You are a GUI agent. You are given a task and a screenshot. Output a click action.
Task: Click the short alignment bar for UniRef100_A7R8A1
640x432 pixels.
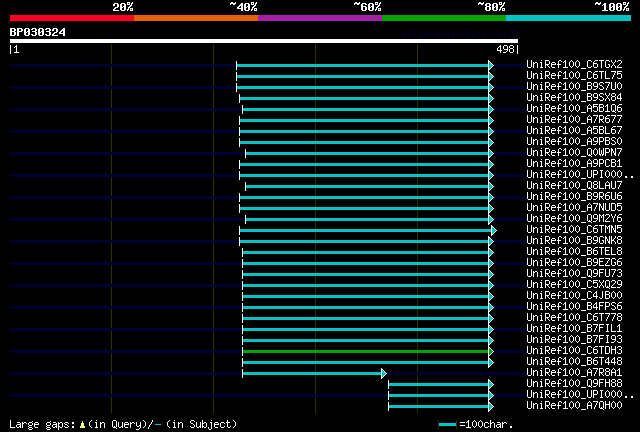click(314, 374)
